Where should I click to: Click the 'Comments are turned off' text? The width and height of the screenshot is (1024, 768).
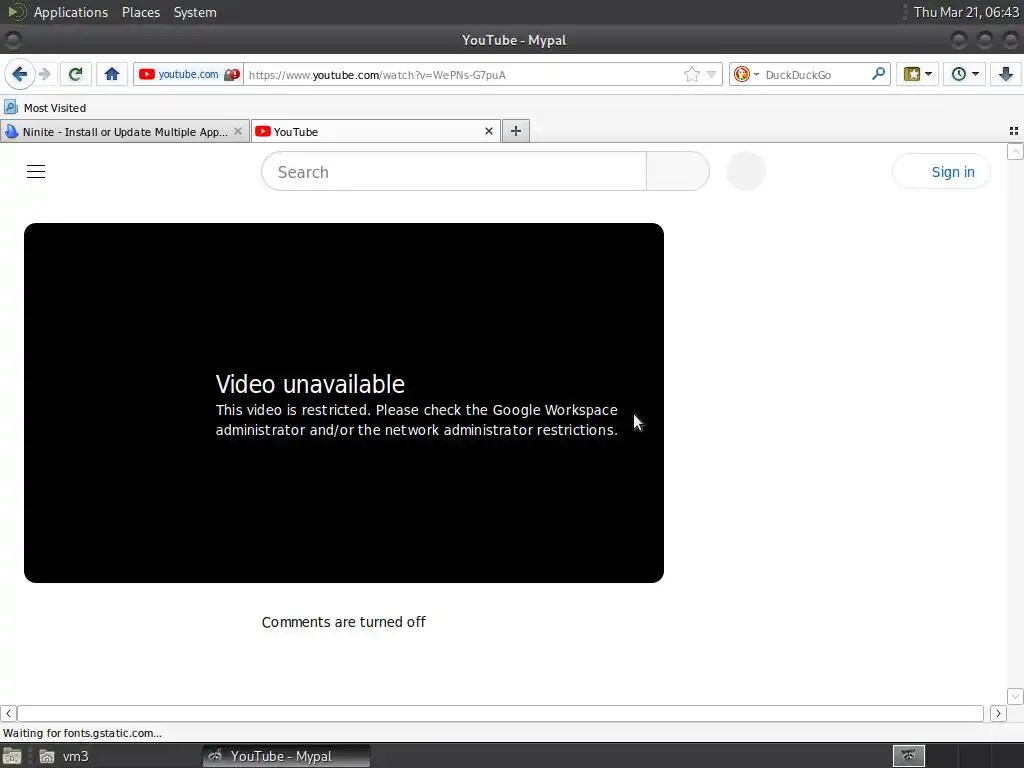pos(344,622)
